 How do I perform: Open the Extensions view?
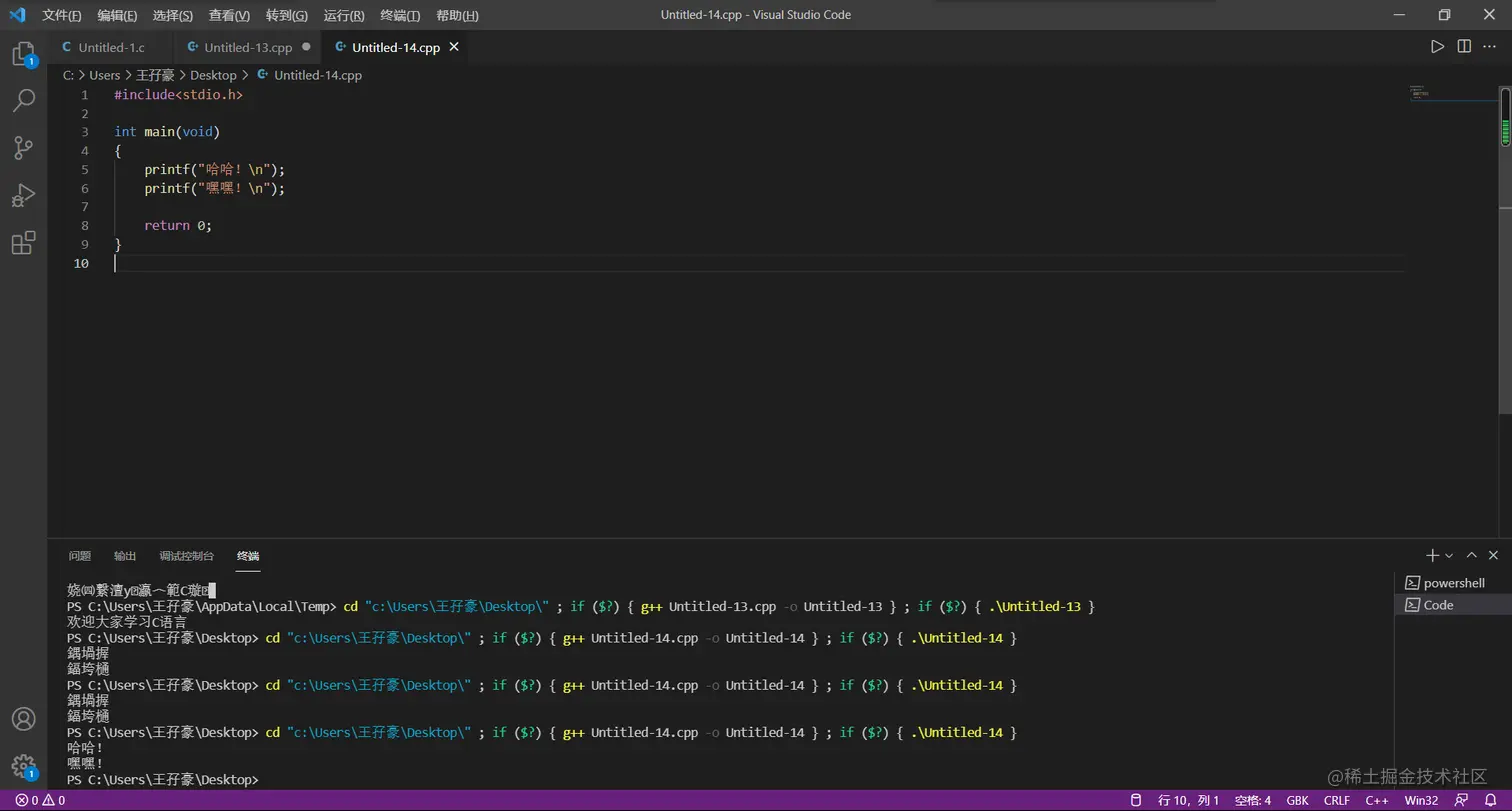[x=23, y=243]
